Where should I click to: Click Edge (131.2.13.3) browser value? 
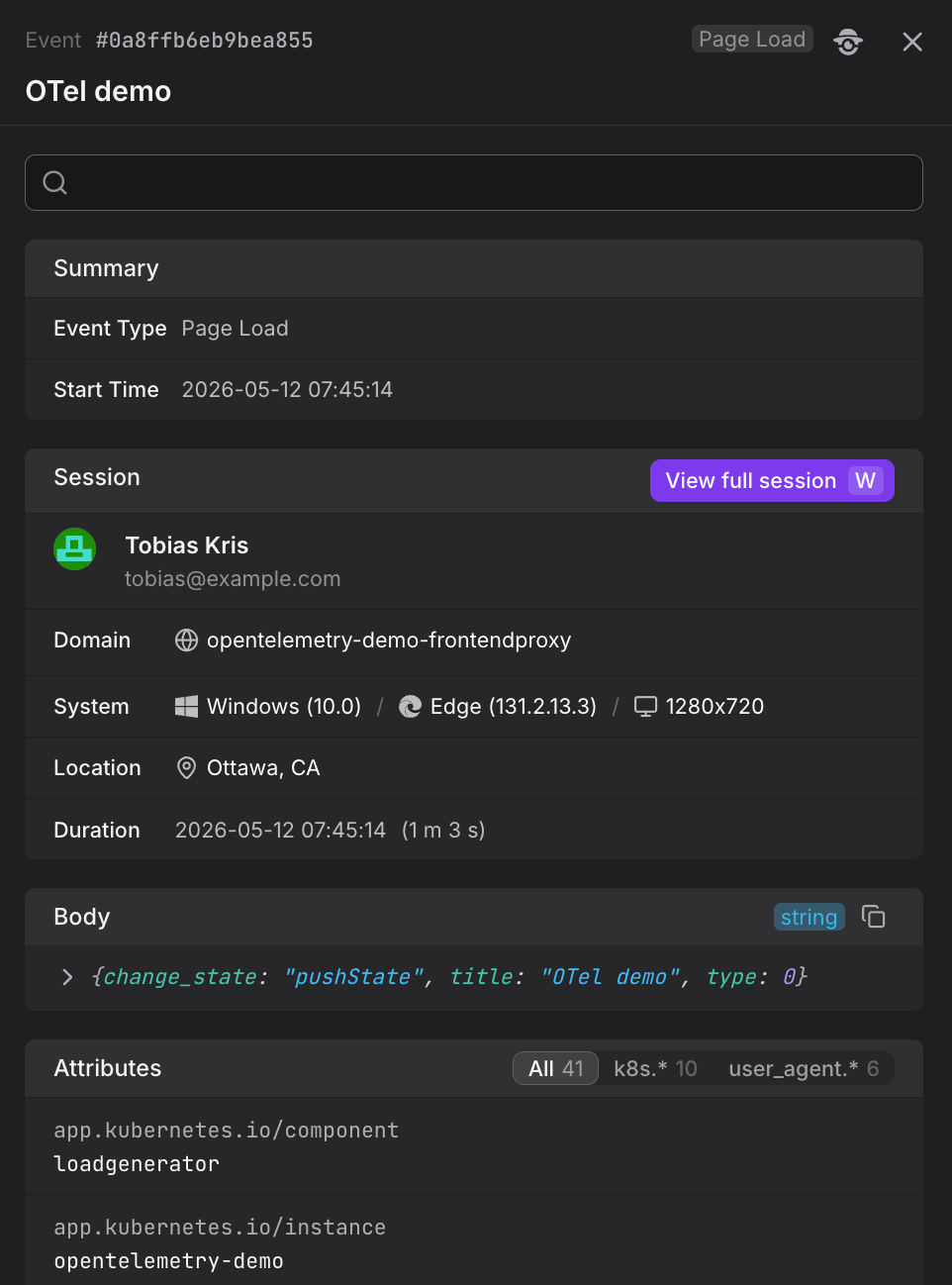514,706
